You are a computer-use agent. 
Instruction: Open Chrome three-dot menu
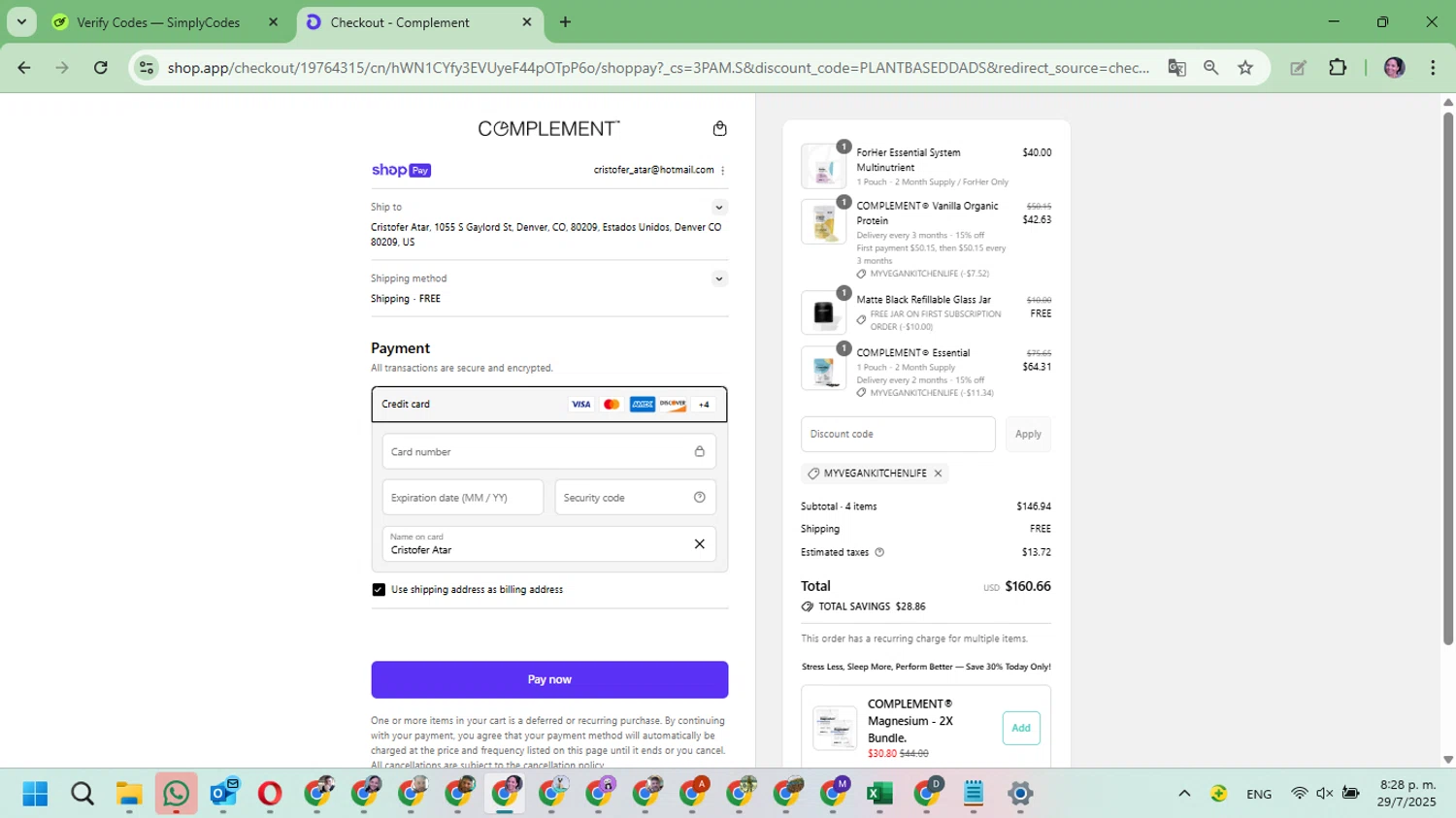pyautogui.click(x=1433, y=68)
